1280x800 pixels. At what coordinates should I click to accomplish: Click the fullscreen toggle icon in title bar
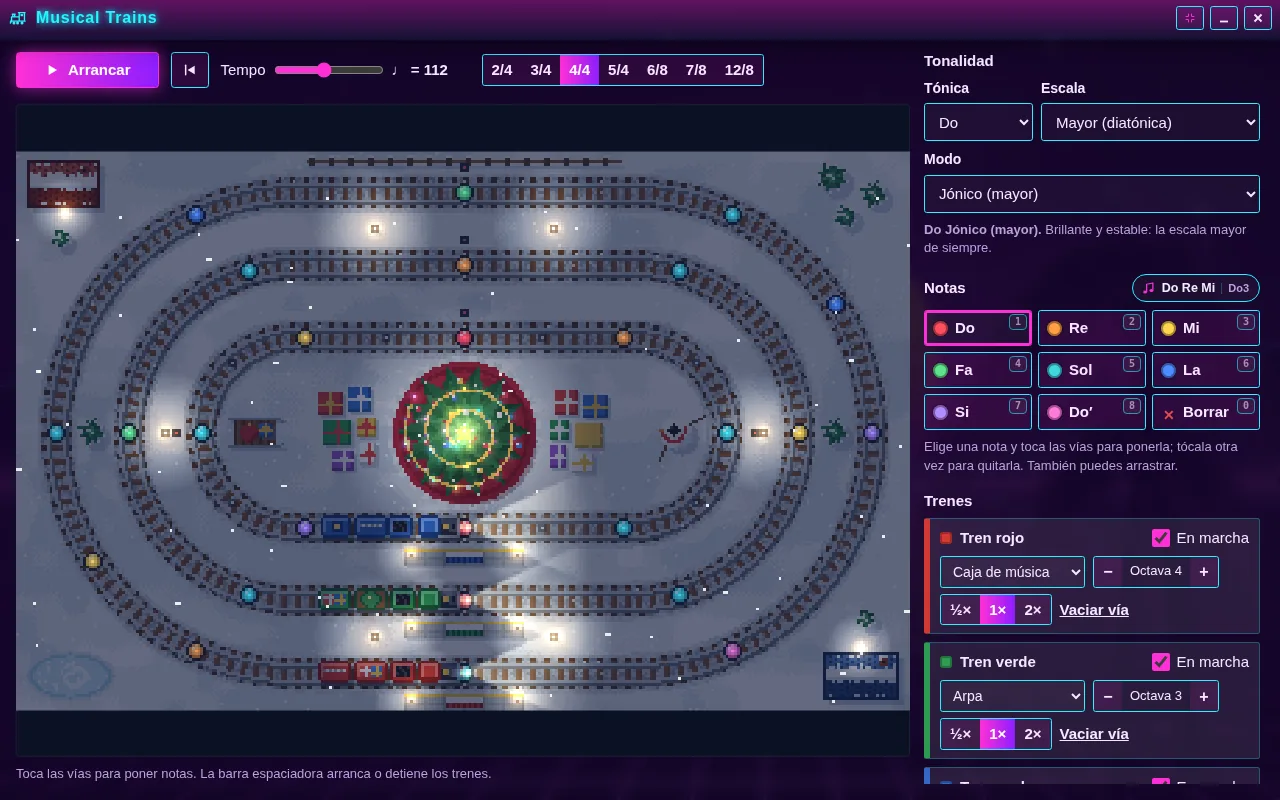[1190, 18]
